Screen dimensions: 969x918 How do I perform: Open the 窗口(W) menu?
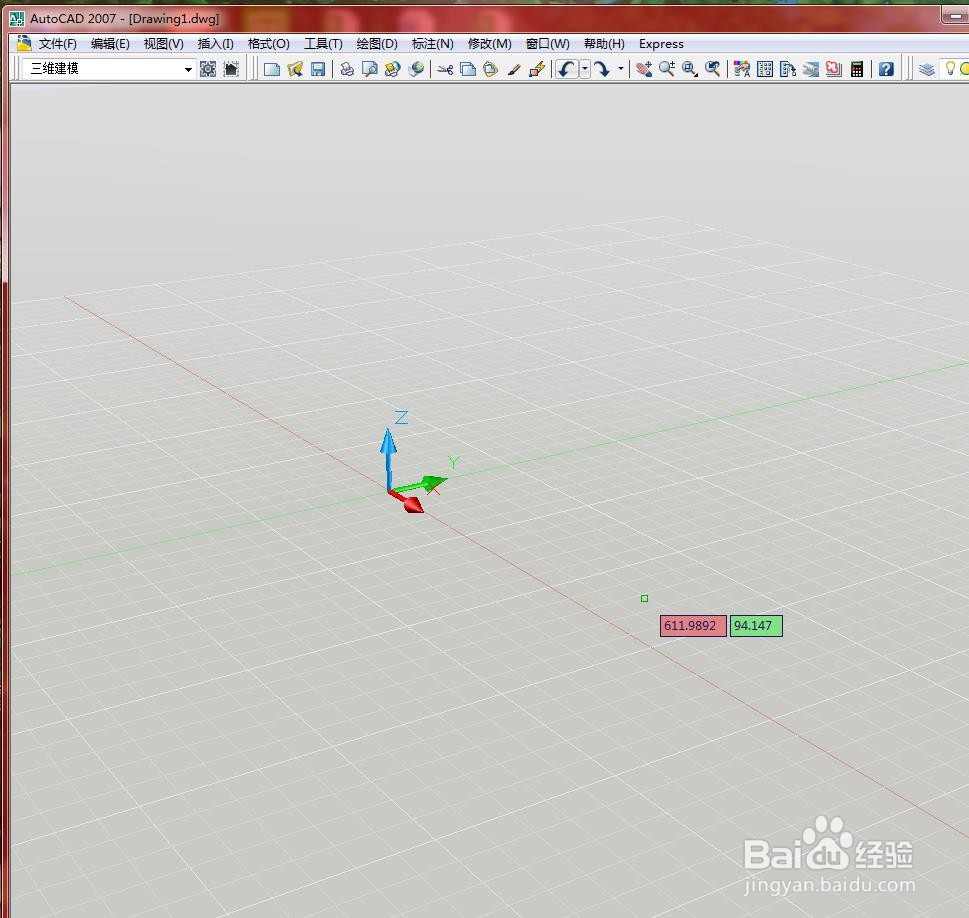coord(548,44)
